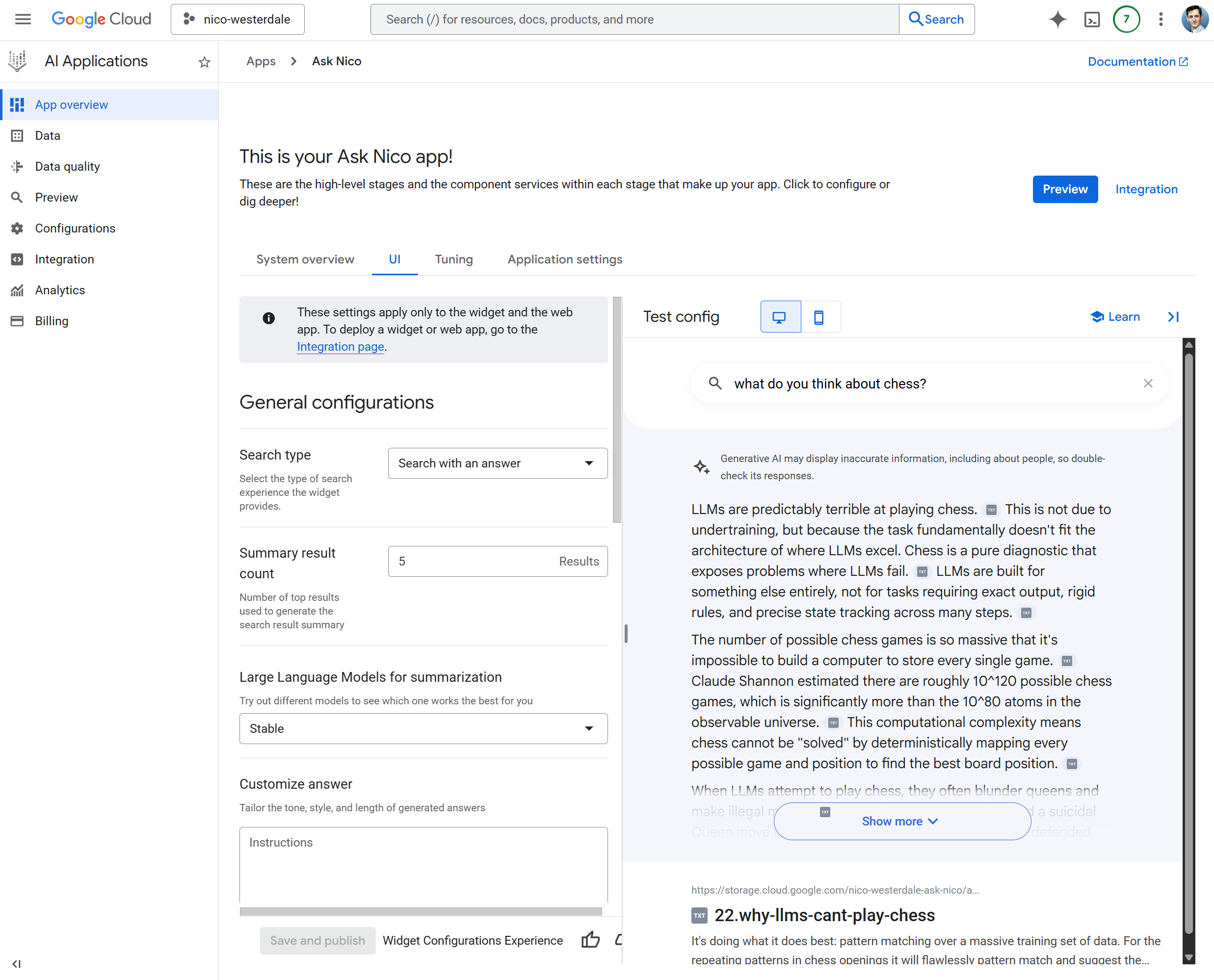Open Data quality from the sidebar
Screen dimensions: 1214x980
(x=67, y=166)
